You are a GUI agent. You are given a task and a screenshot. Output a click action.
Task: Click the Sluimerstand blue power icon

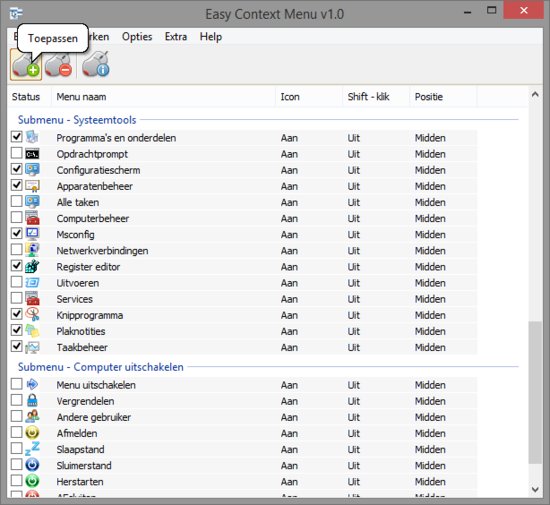[32, 465]
